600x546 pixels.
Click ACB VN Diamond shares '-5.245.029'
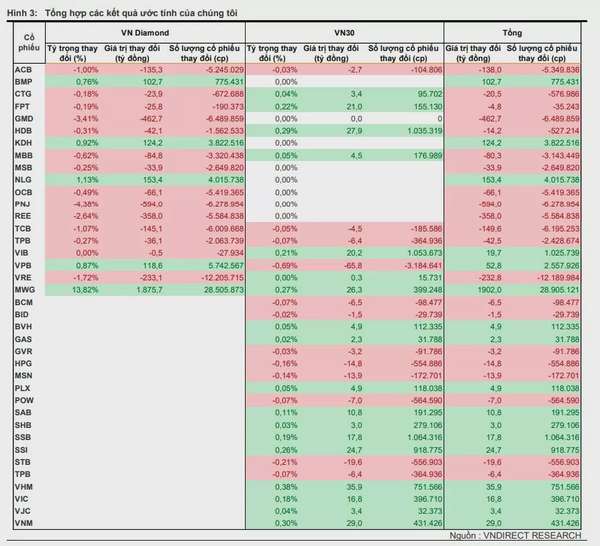tap(225, 70)
